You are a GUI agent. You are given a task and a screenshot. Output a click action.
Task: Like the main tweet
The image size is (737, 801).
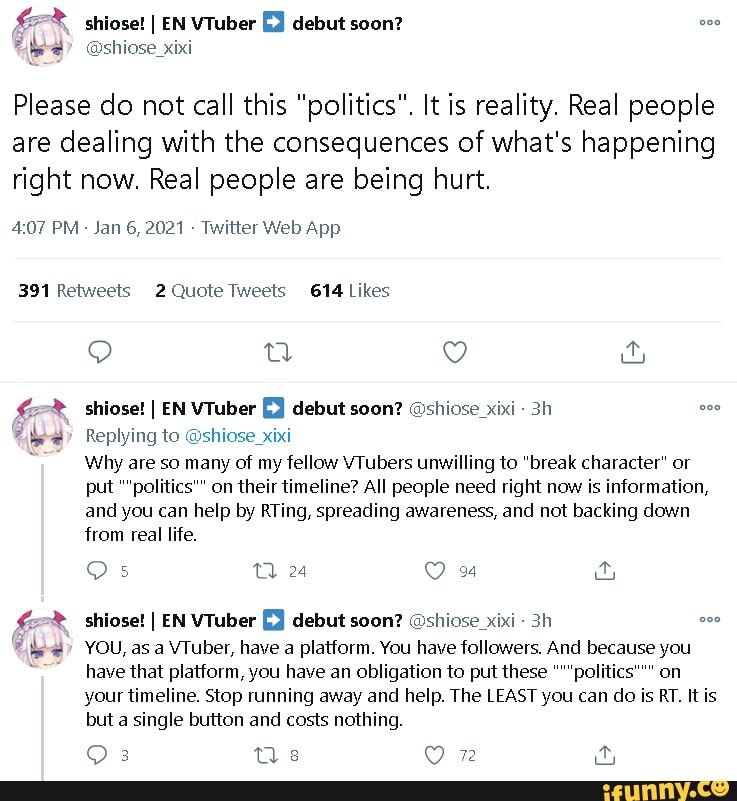[x=455, y=352]
